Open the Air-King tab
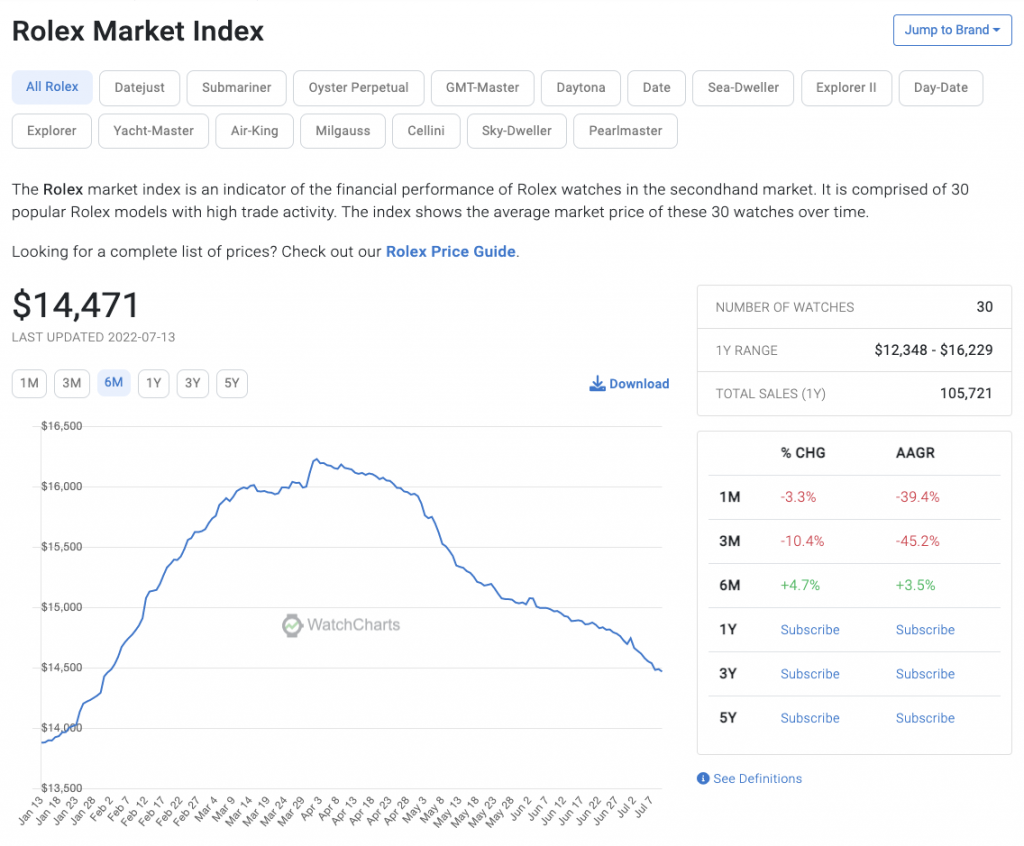The height and width of the screenshot is (846, 1024). click(x=255, y=131)
